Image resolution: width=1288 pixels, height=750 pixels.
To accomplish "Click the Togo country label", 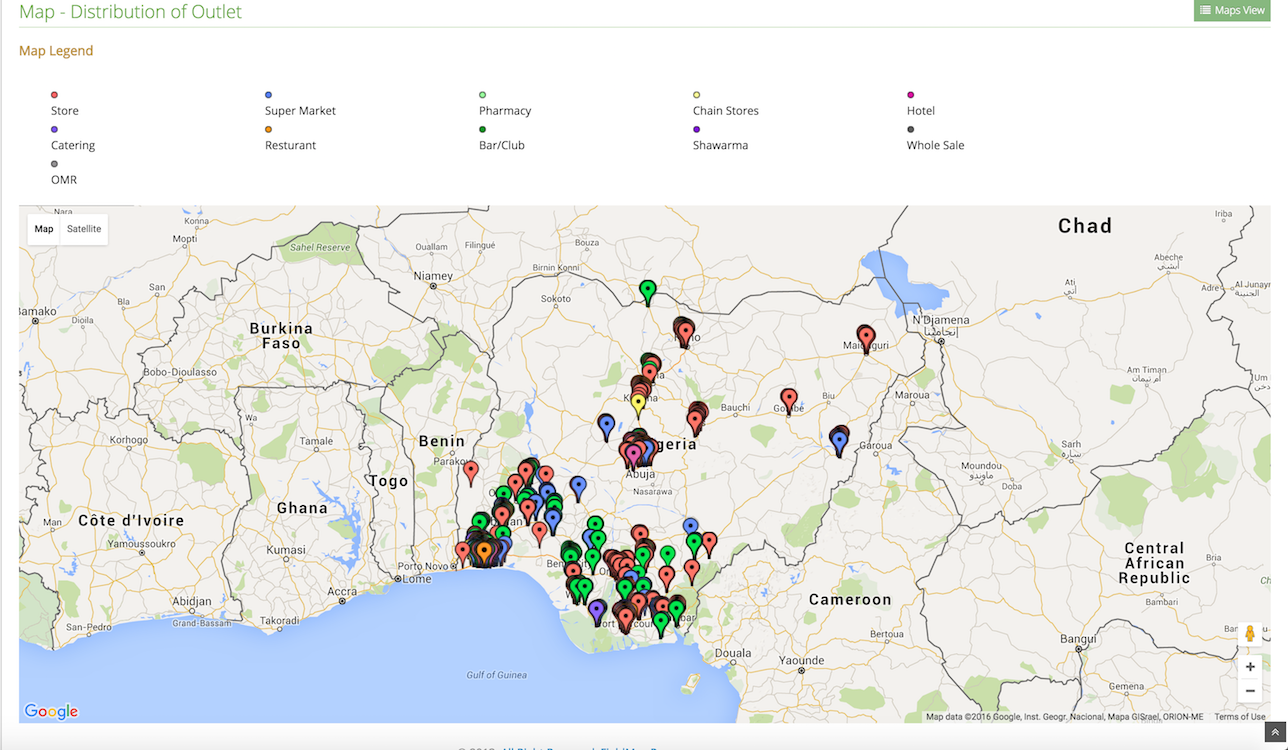I will (388, 481).
